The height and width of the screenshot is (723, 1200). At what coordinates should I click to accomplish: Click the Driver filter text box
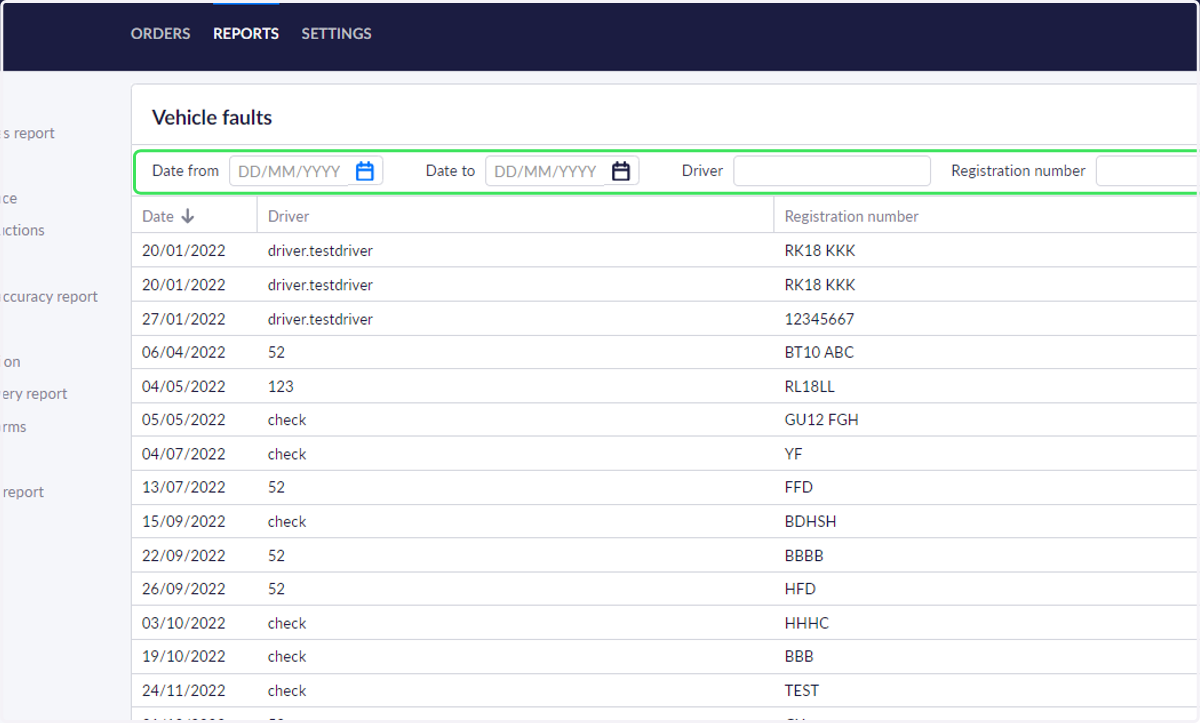click(x=832, y=171)
